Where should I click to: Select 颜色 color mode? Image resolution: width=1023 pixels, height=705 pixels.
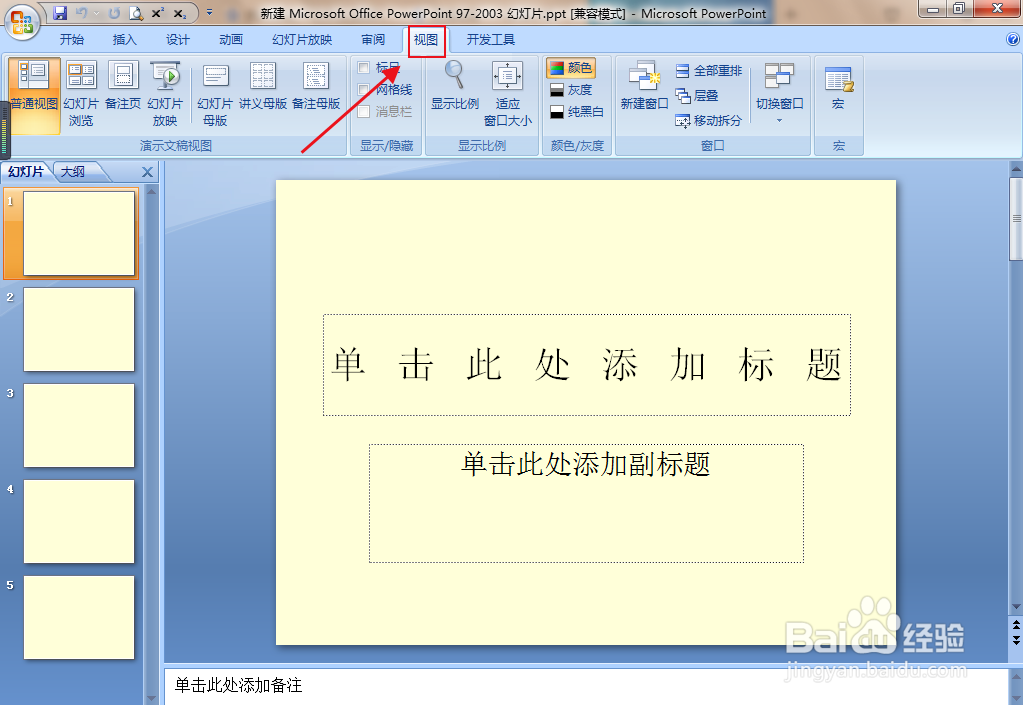tap(571, 68)
